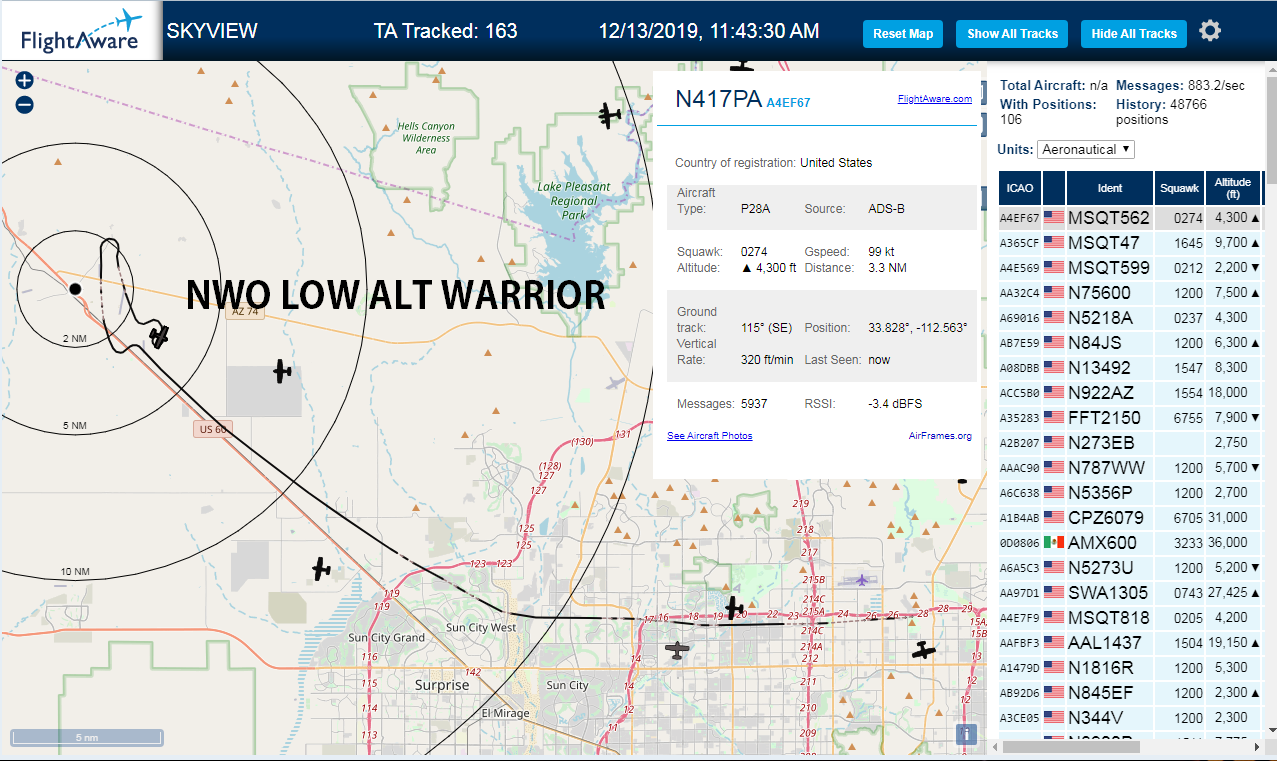Select the MSQT47 row

1130,242
